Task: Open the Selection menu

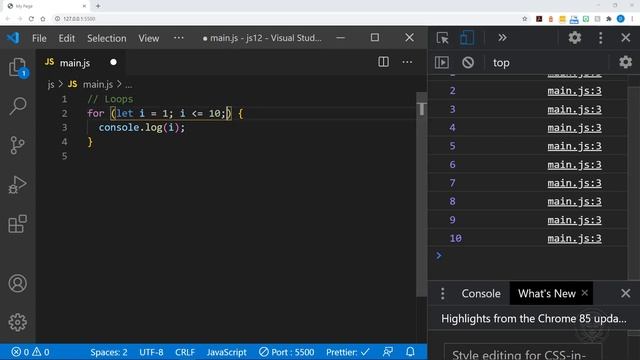Action: coord(107,38)
